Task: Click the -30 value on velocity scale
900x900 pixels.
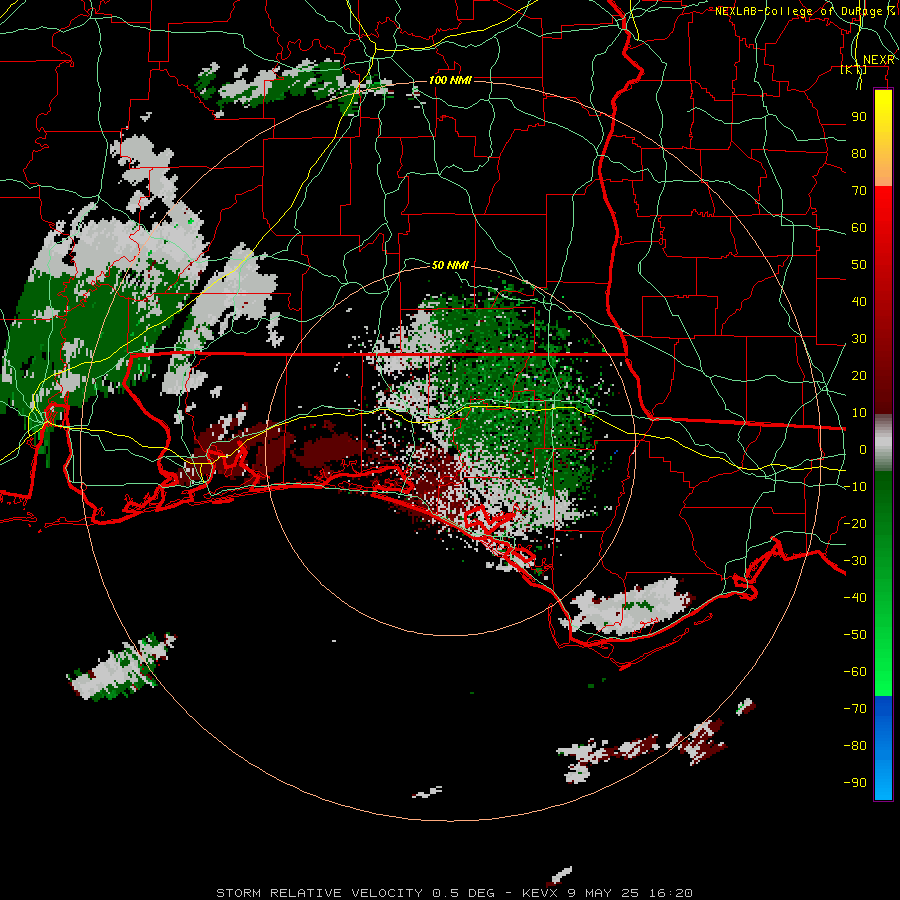Action: pos(855,561)
